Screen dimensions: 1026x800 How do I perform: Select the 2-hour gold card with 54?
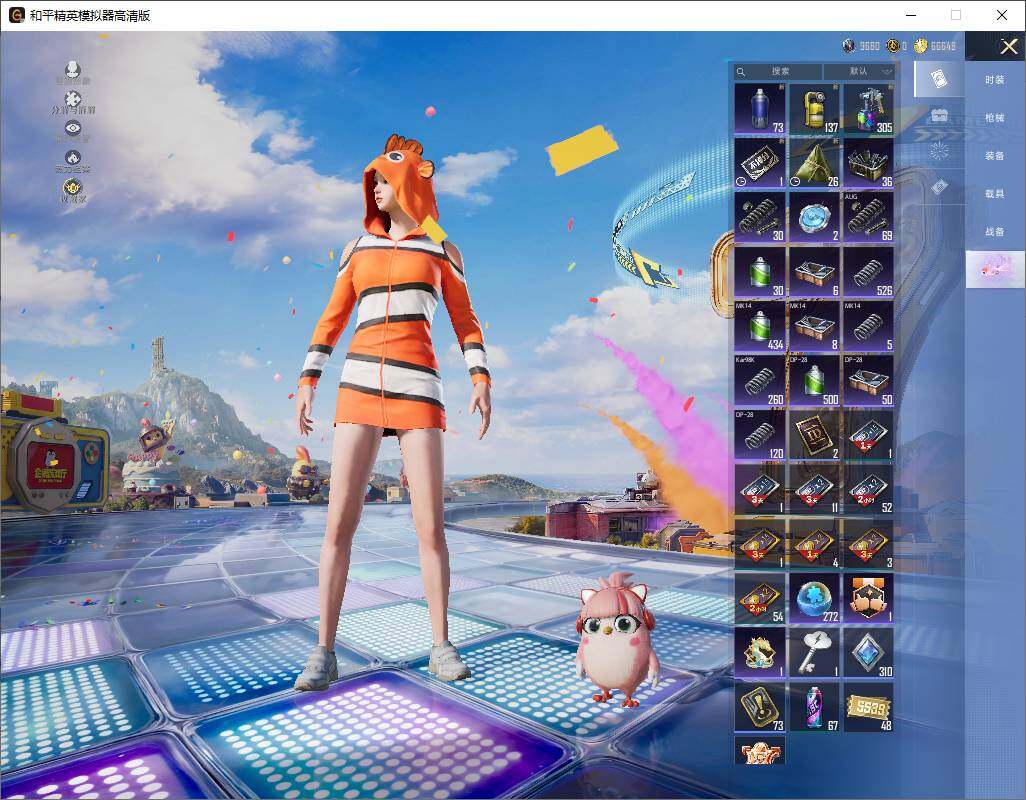click(x=760, y=599)
